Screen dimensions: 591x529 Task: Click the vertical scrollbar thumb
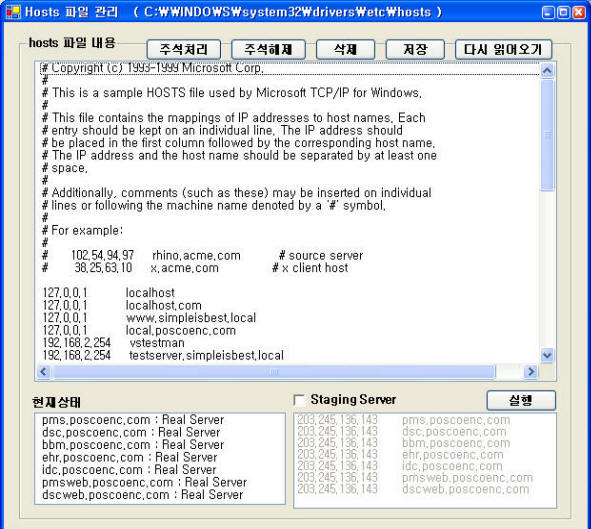[547, 135]
